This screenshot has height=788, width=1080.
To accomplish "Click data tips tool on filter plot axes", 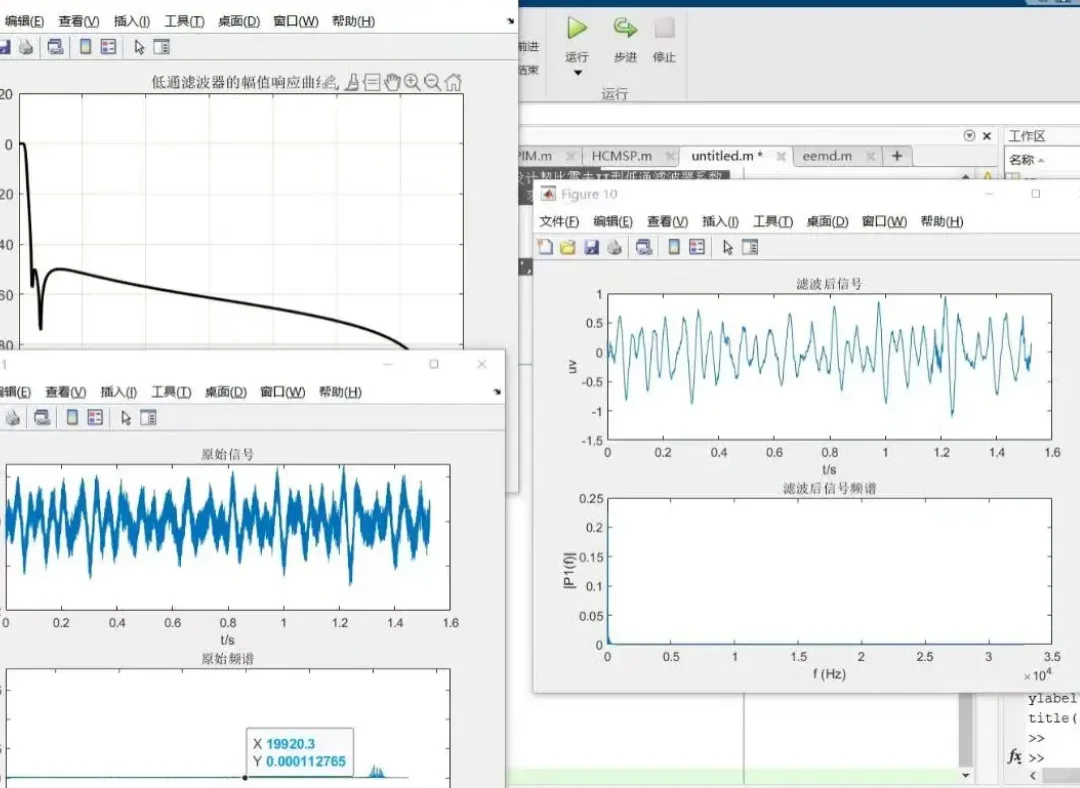I will coord(372,83).
